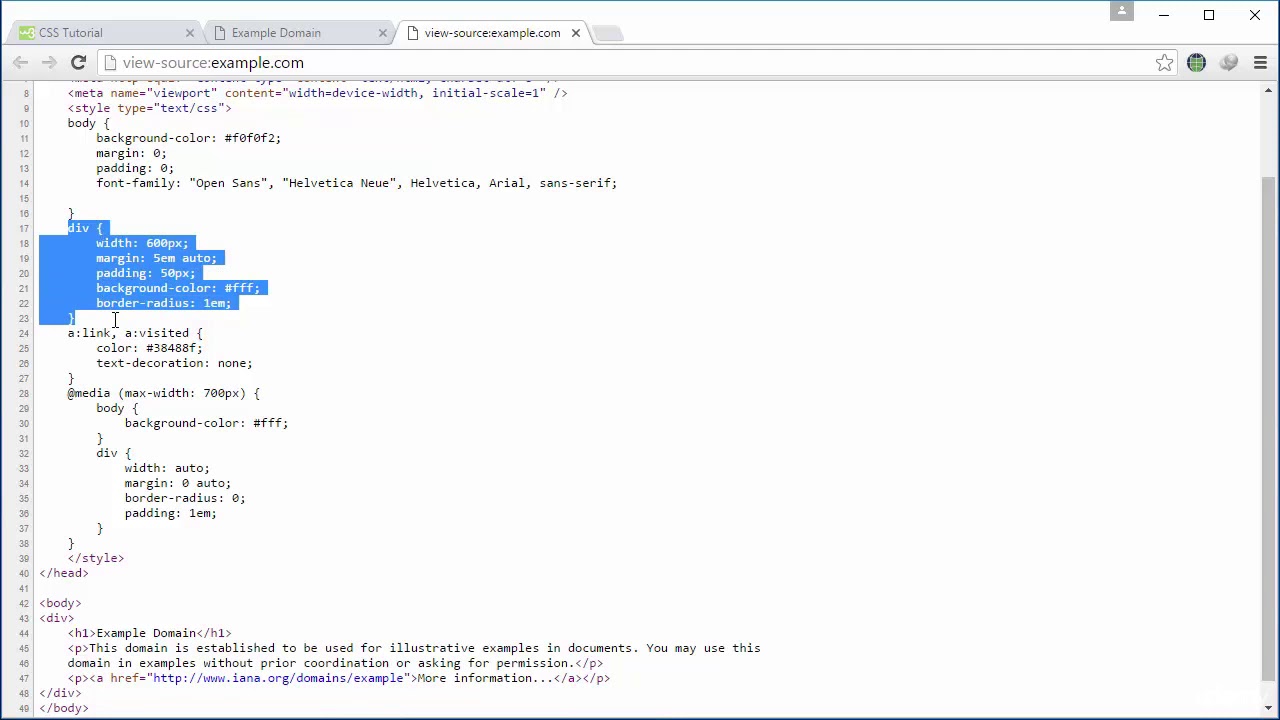The width and height of the screenshot is (1280, 720).
Task: Click the closing '</style>' tag
Action: 96,558
